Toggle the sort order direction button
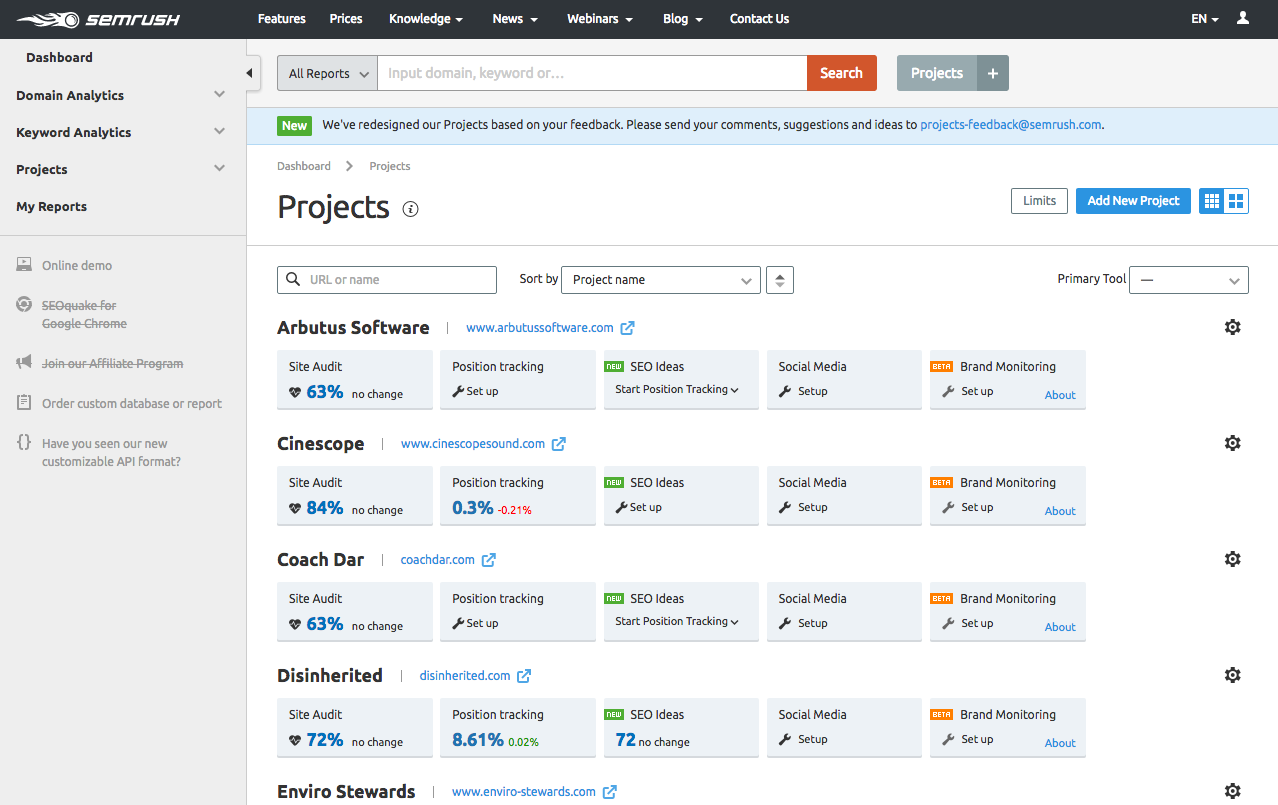The height and width of the screenshot is (805, 1278). (780, 280)
